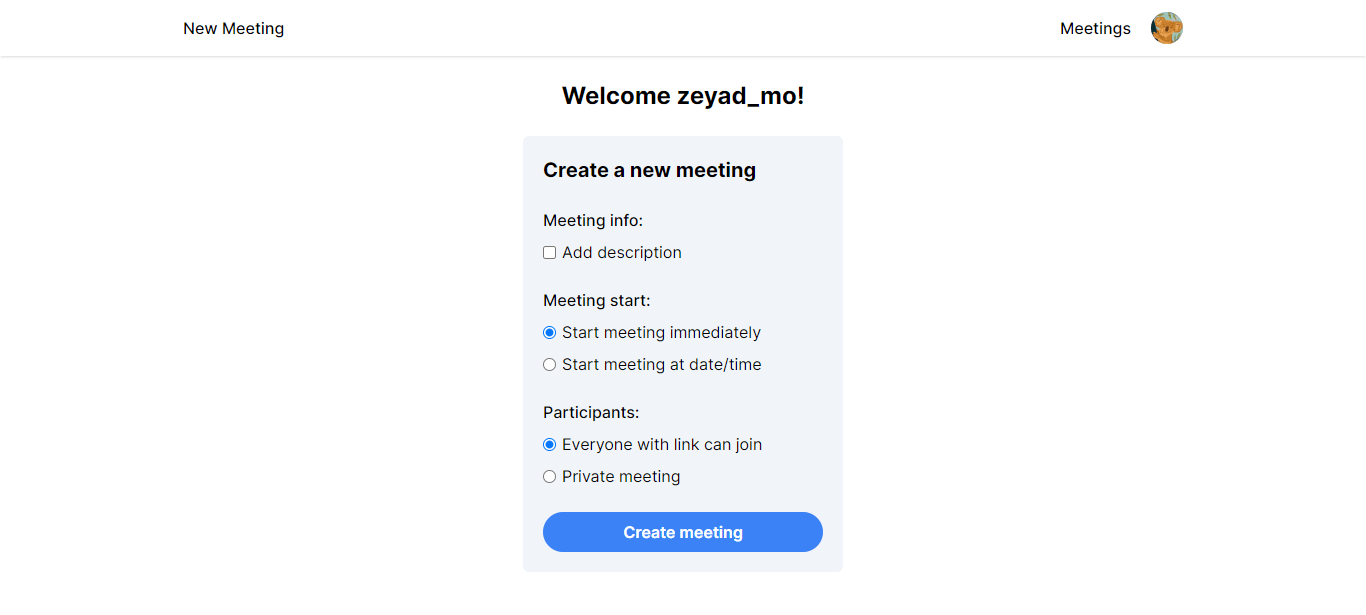Click the "Add description" label text
The height and width of the screenshot is (615, 1366).
click(x=622, y=253)
